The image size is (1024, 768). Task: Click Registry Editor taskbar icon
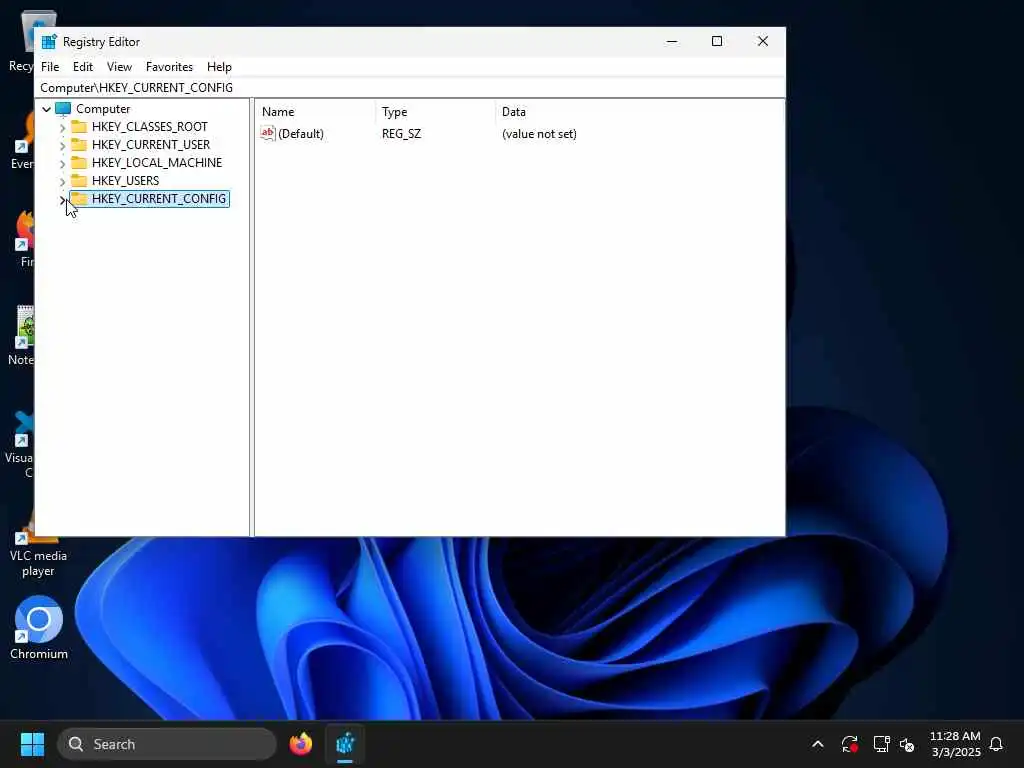click(x=345, y=744)
